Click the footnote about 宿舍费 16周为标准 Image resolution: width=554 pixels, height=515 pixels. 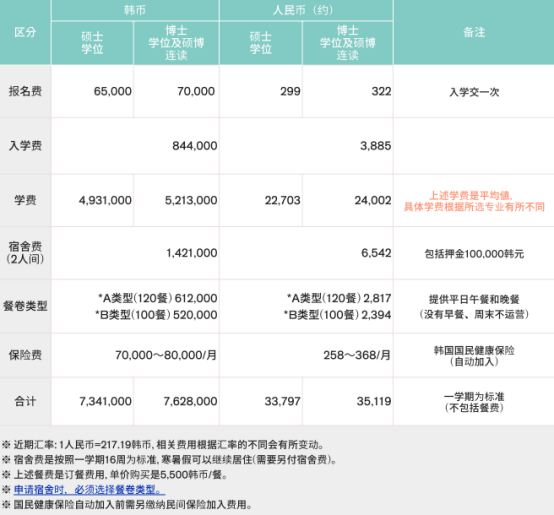170,460
